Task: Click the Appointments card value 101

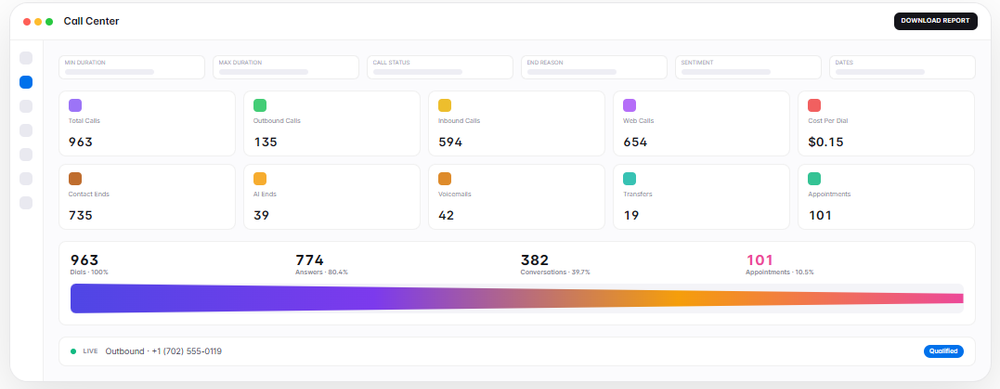Action: (x=820, y=216)
